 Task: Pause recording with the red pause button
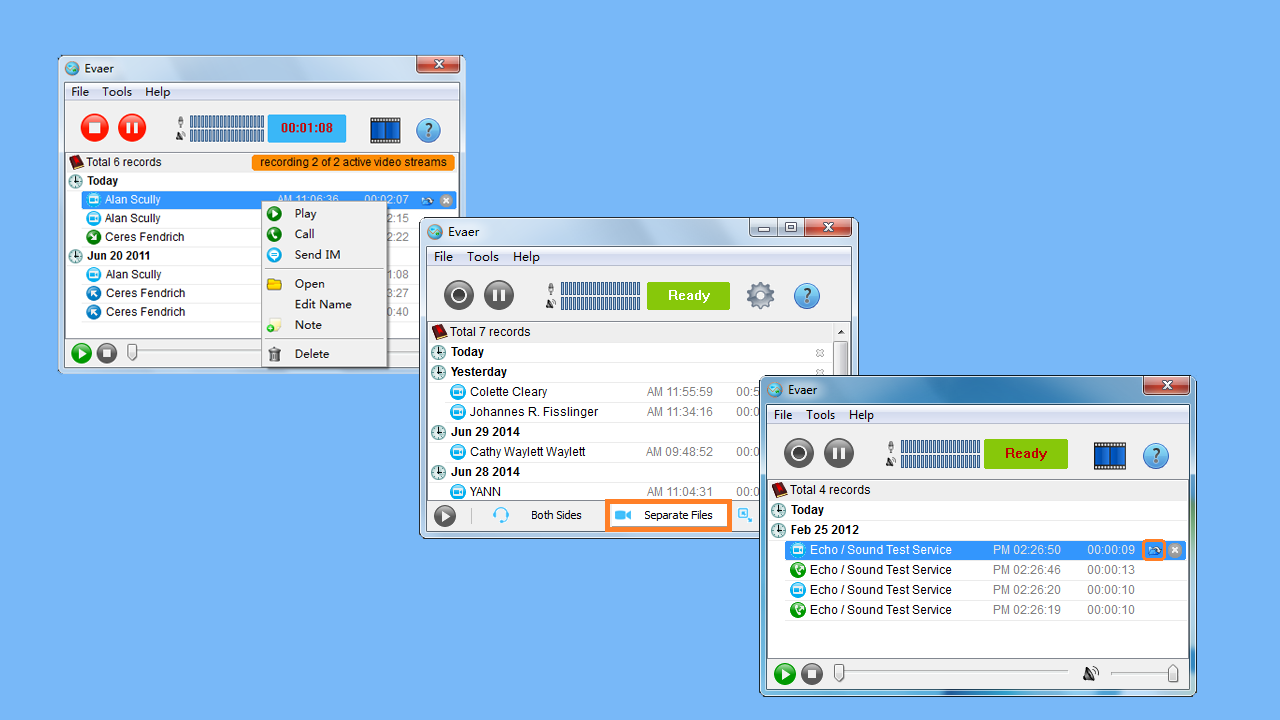click(132, 127)
